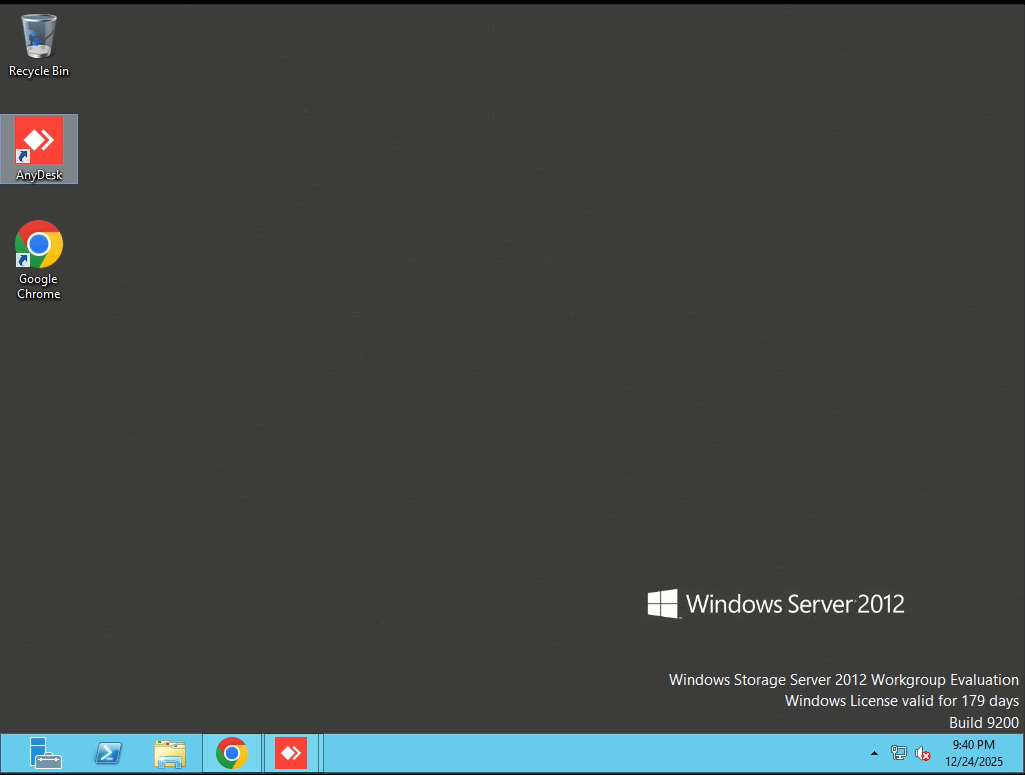Click the "Build 9200" watermark text
The width and height of the screenshot is (1025, 775).
point(983,722)
